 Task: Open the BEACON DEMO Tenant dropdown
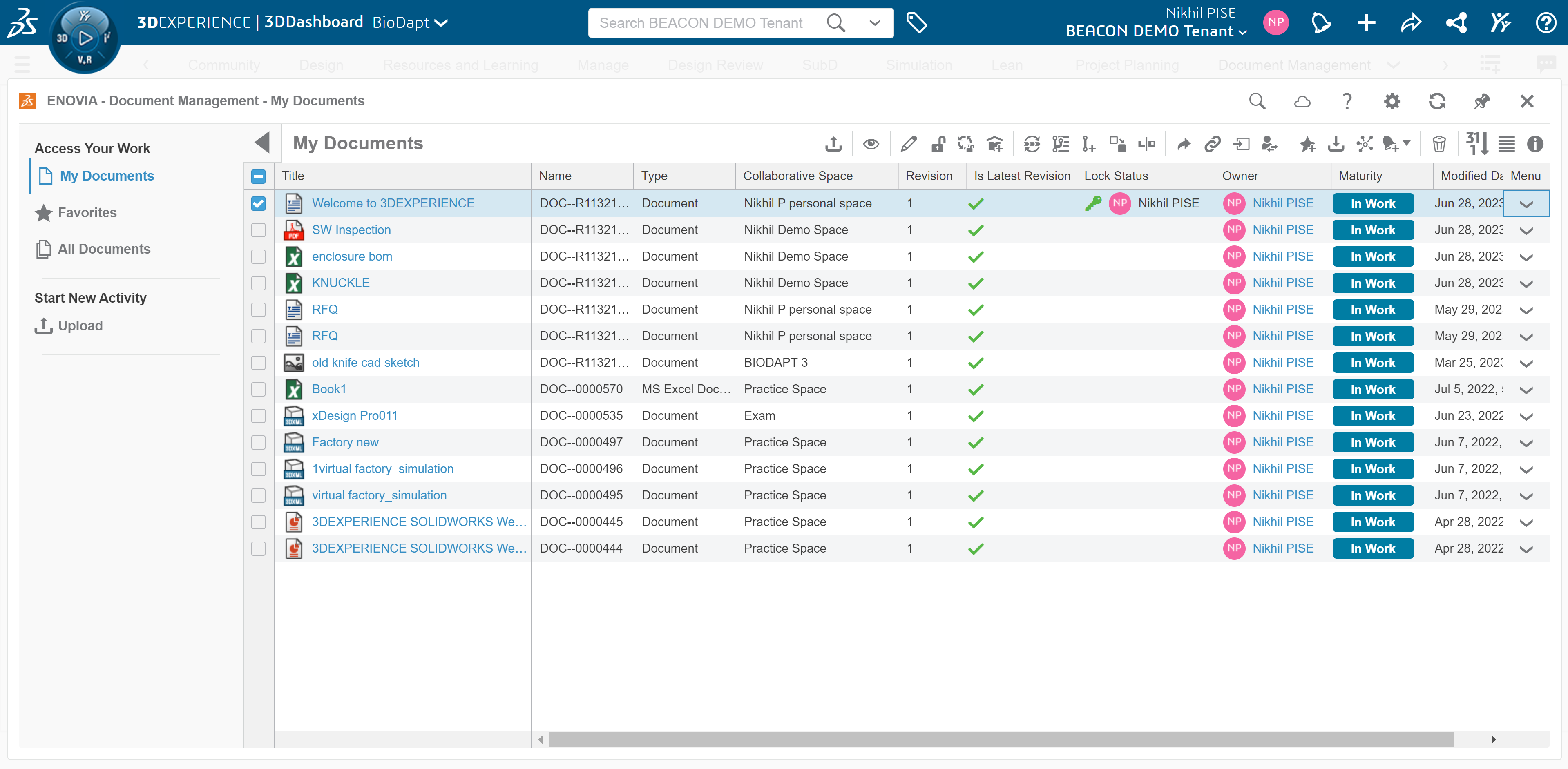click(1156, 31)
